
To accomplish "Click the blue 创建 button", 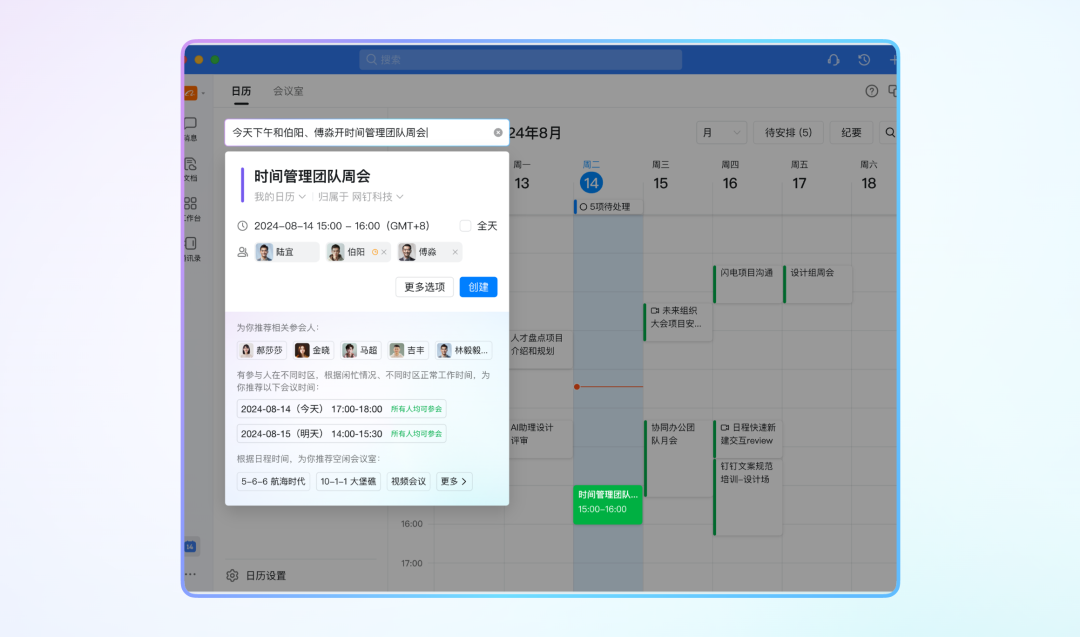I will [478, 287].
